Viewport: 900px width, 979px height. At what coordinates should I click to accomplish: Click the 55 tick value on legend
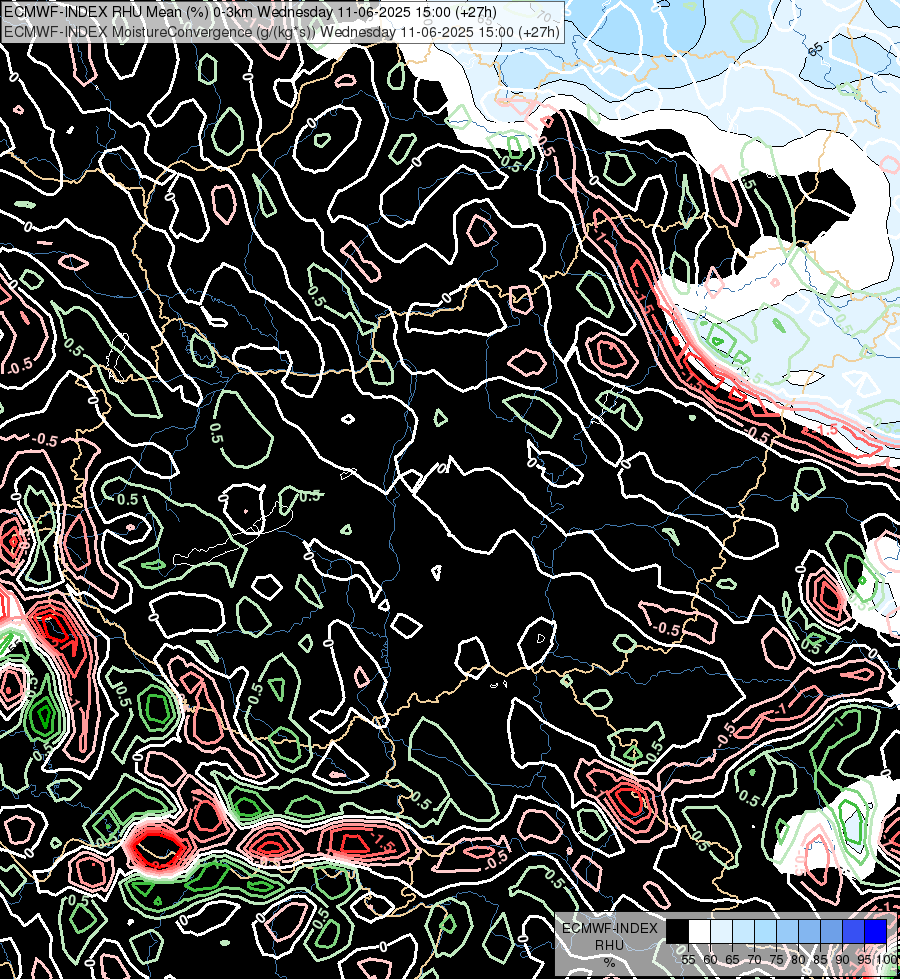688,960
